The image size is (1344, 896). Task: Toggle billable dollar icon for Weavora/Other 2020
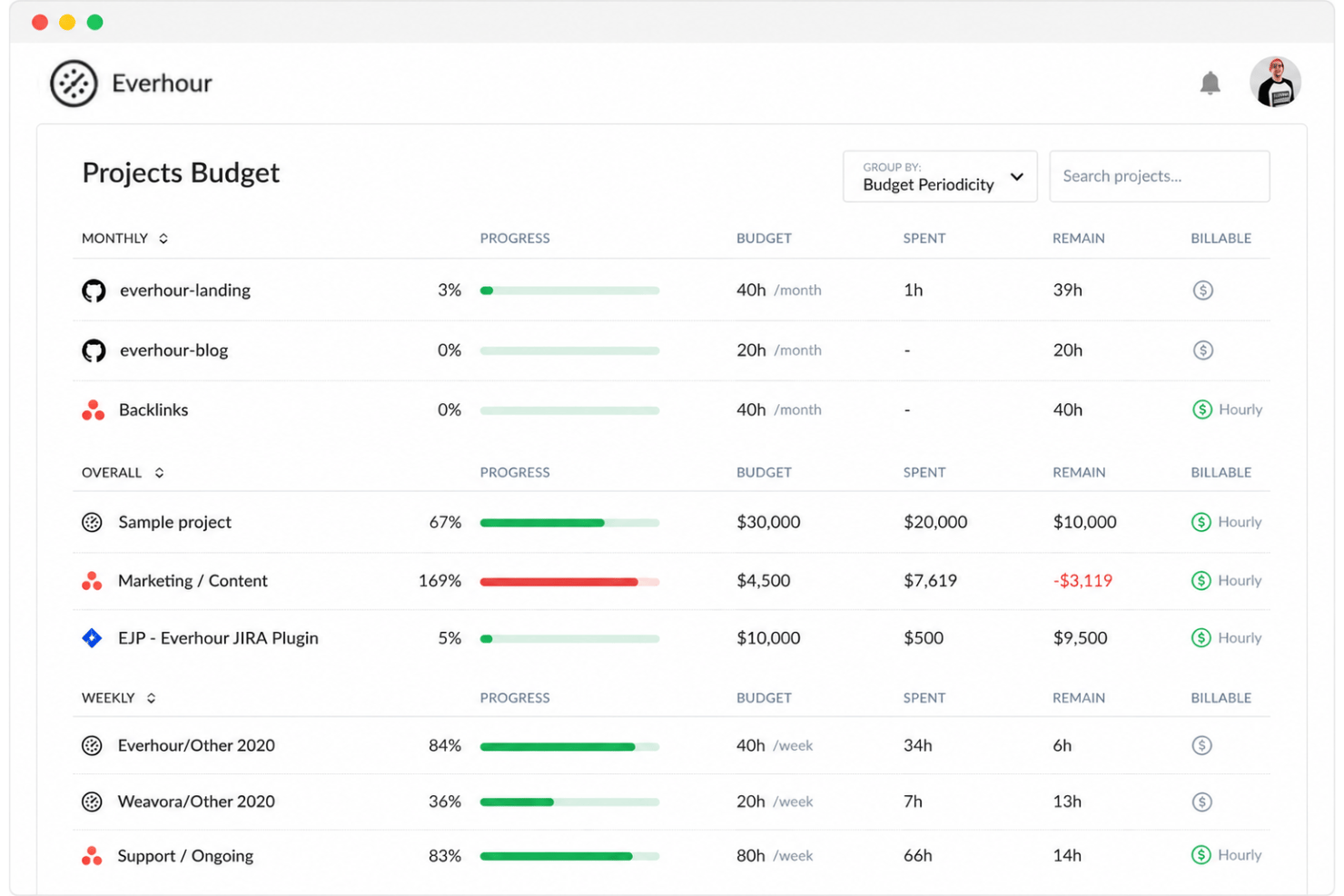coord(1201,802)
